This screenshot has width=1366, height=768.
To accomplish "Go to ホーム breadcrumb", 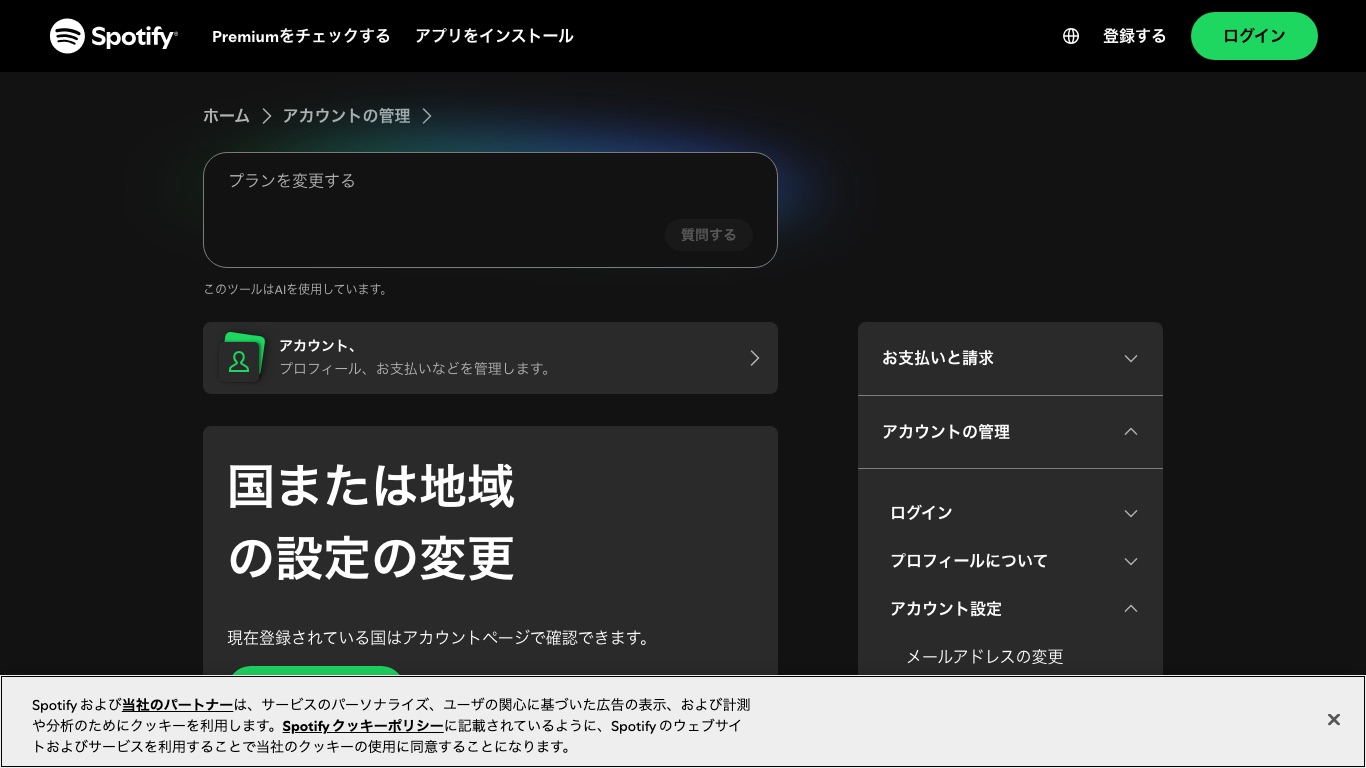I will pyautogui.click(x=226, y=116).
